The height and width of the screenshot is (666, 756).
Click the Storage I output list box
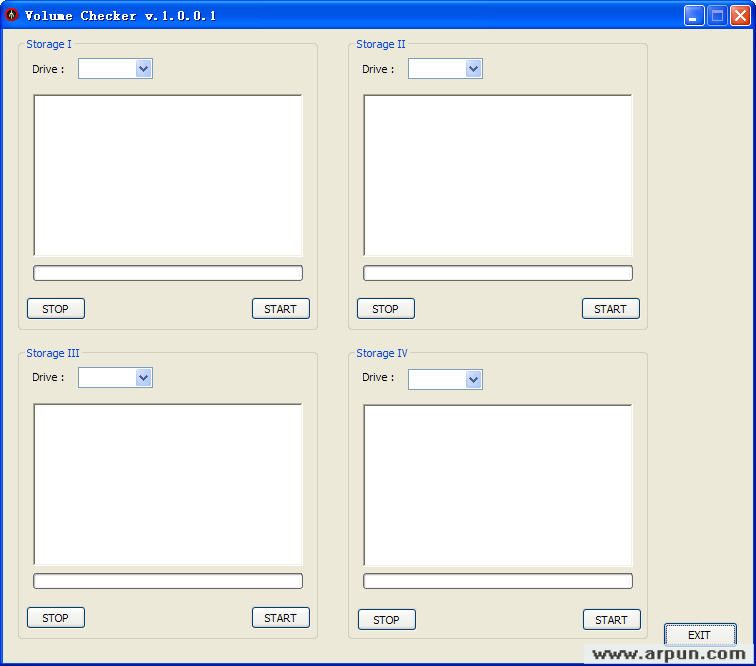click(168, 176)
